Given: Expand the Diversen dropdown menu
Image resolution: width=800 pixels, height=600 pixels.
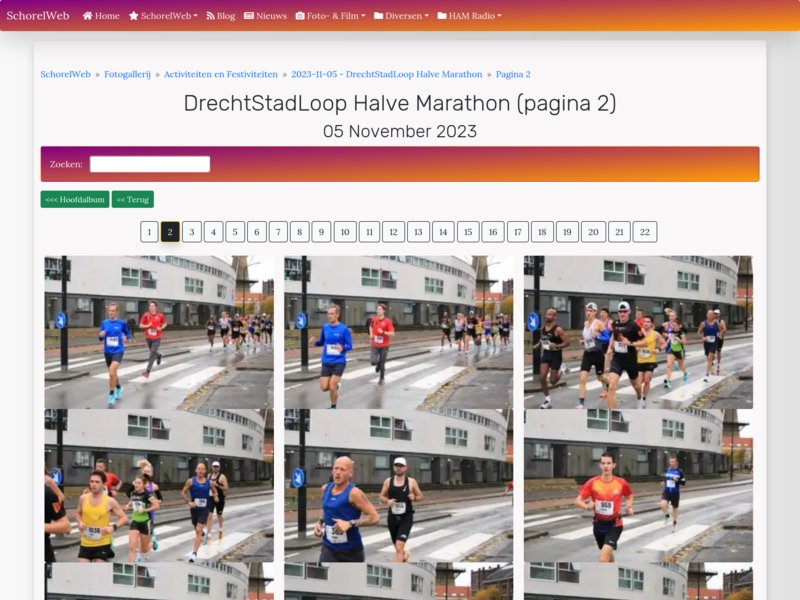Looking at the screenshot, I should [401, 16].
